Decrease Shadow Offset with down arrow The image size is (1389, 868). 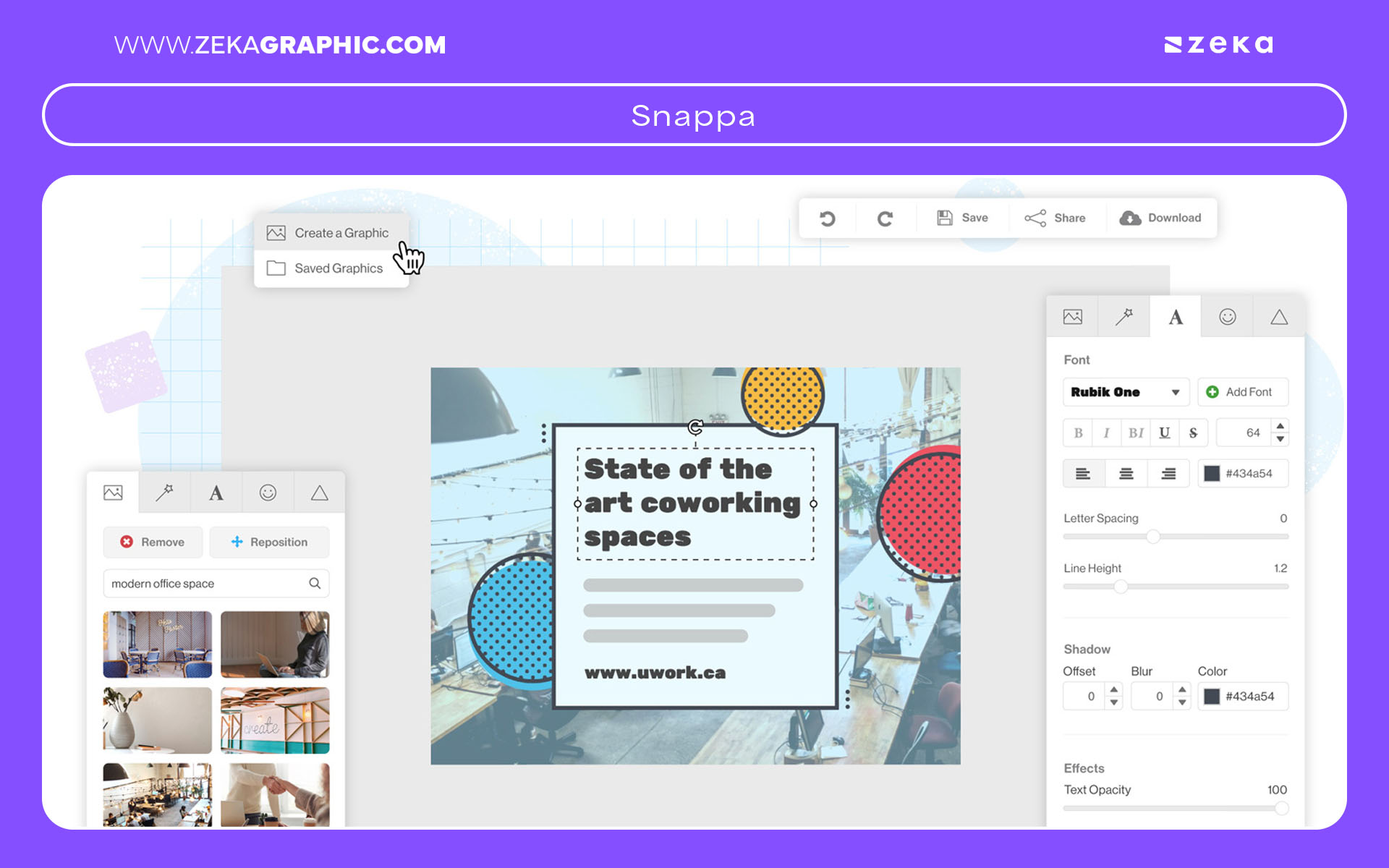point(1114,702)
